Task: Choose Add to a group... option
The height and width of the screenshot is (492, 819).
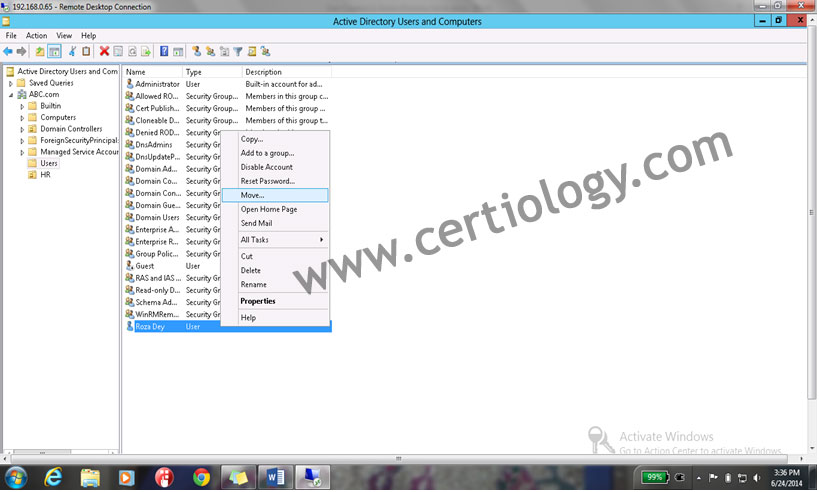Action: click(x=275, y=153)
